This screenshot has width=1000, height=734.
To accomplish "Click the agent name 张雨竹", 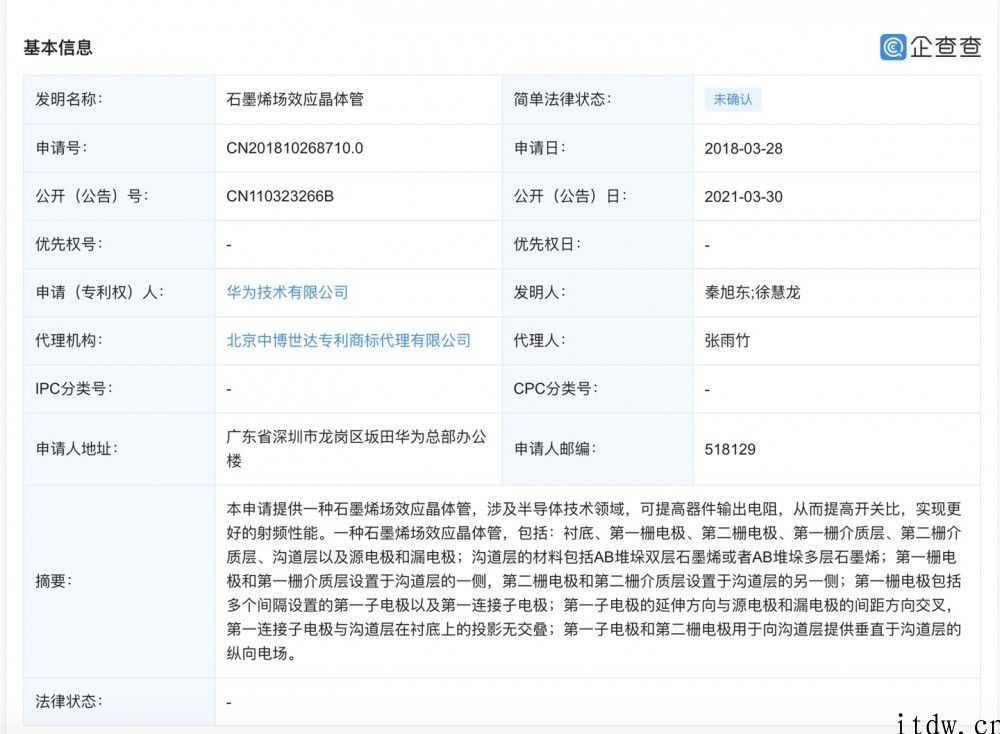I will [x=727, y=340].
